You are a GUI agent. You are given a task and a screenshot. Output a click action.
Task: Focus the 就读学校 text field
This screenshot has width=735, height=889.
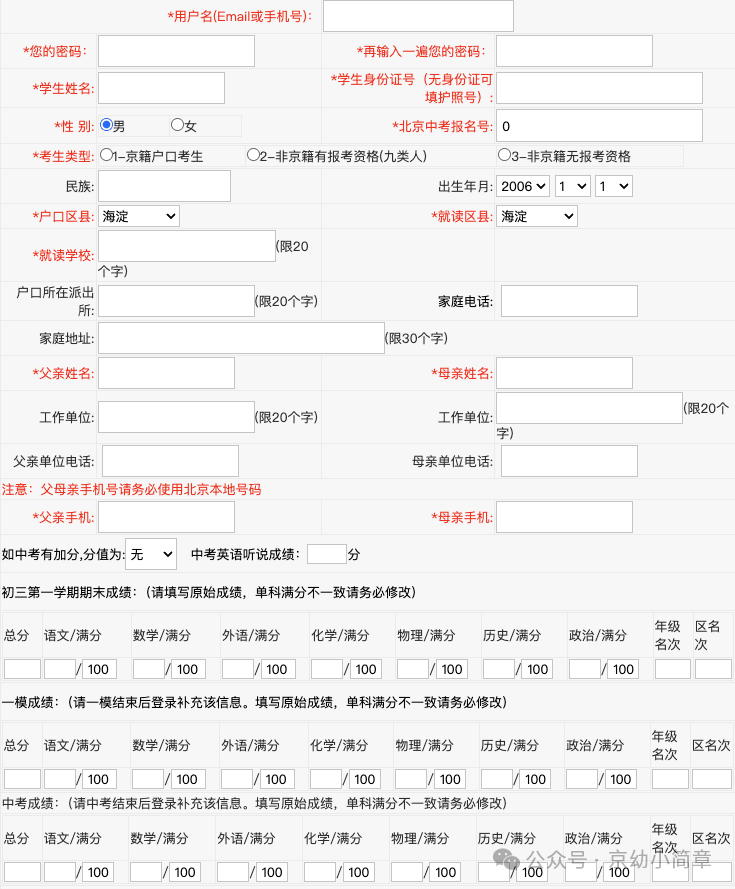click(186, 246)
